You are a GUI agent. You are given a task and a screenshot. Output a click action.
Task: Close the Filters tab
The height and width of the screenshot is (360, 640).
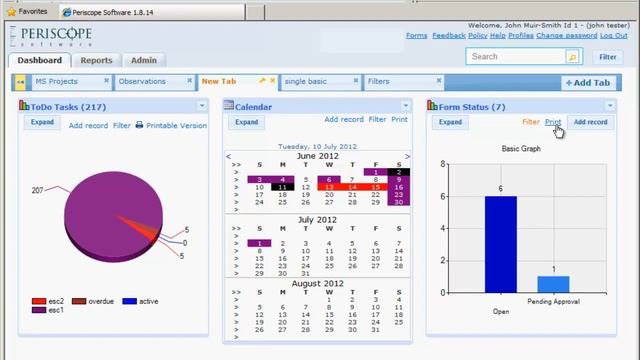coord(439,80)
